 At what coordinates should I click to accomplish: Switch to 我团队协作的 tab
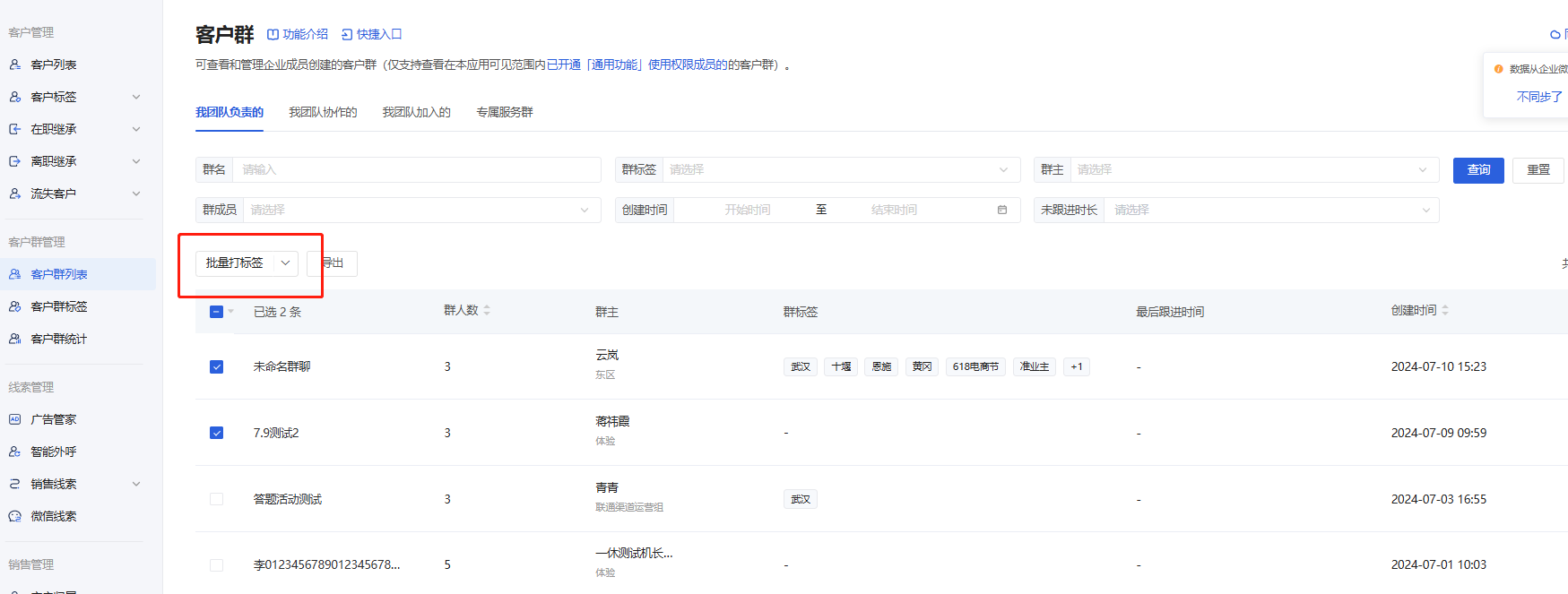click(323, 112)
